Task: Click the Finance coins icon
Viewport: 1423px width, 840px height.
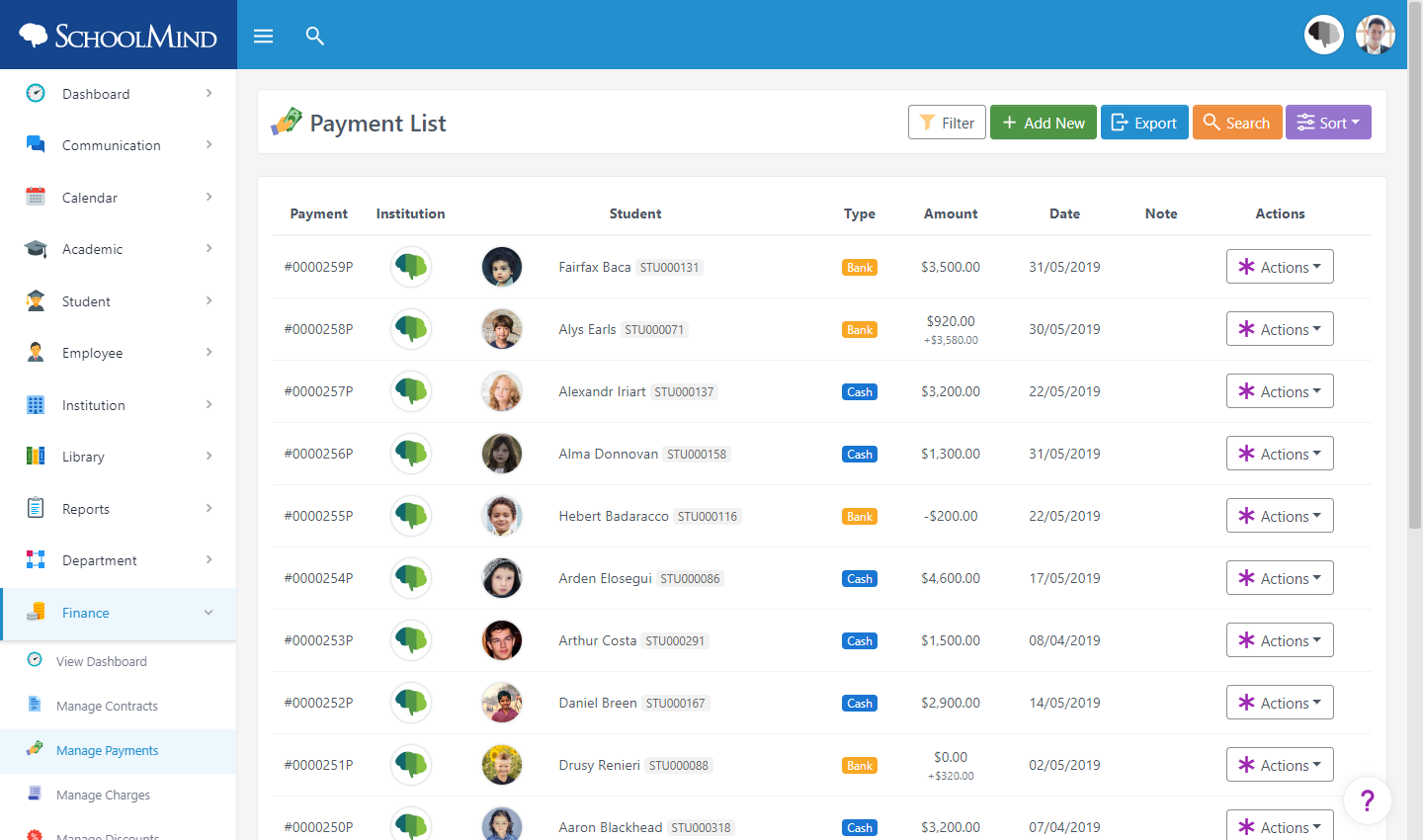Action: pyautogui.click(x=36, y=612)
